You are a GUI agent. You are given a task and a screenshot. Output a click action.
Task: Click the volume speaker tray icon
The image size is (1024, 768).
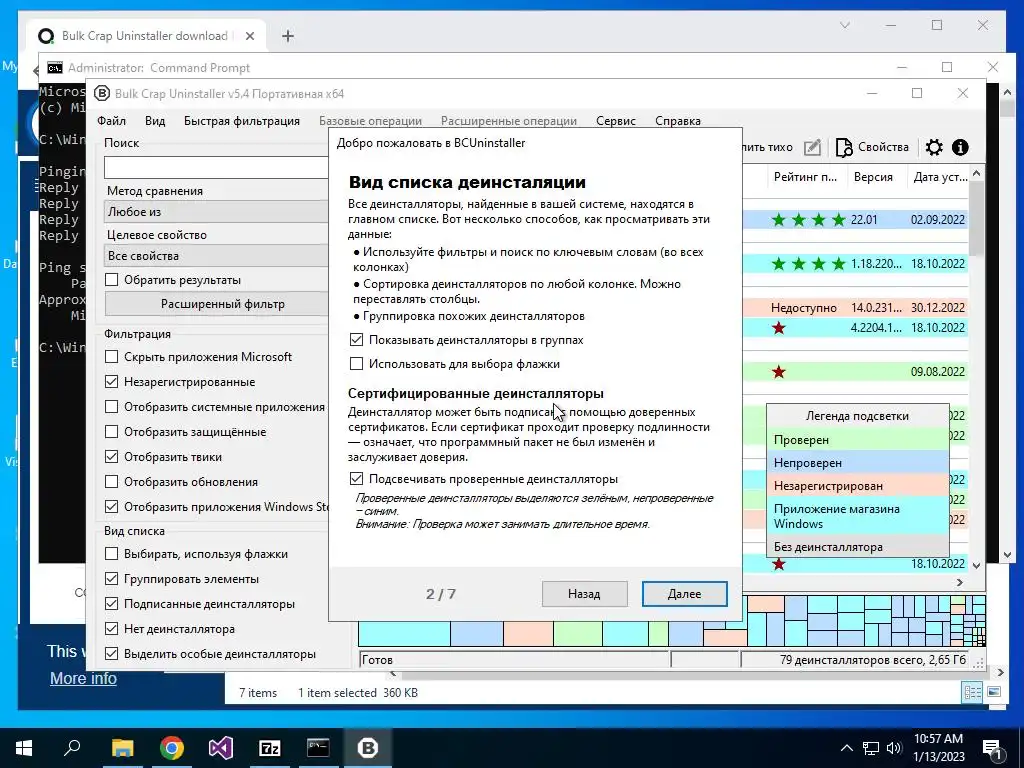[x=894, y=748]
